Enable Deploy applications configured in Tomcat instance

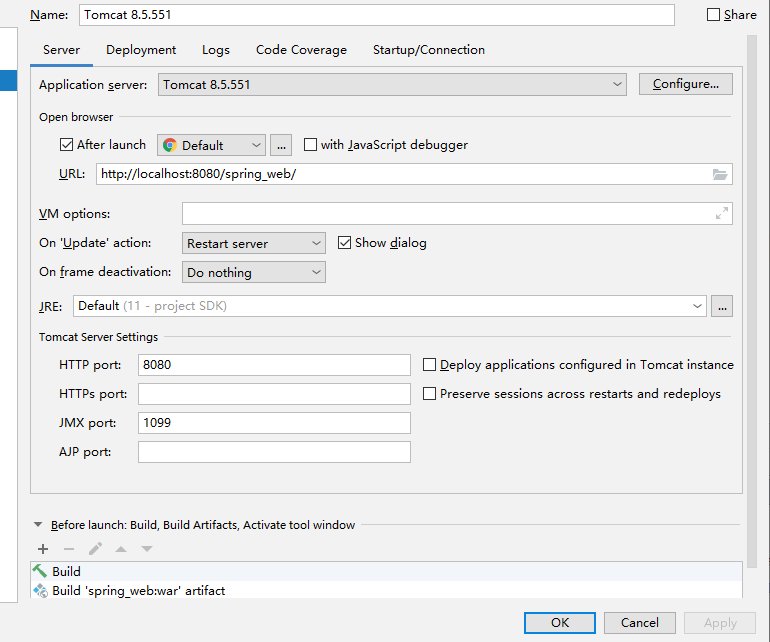(x=429, y=364)
